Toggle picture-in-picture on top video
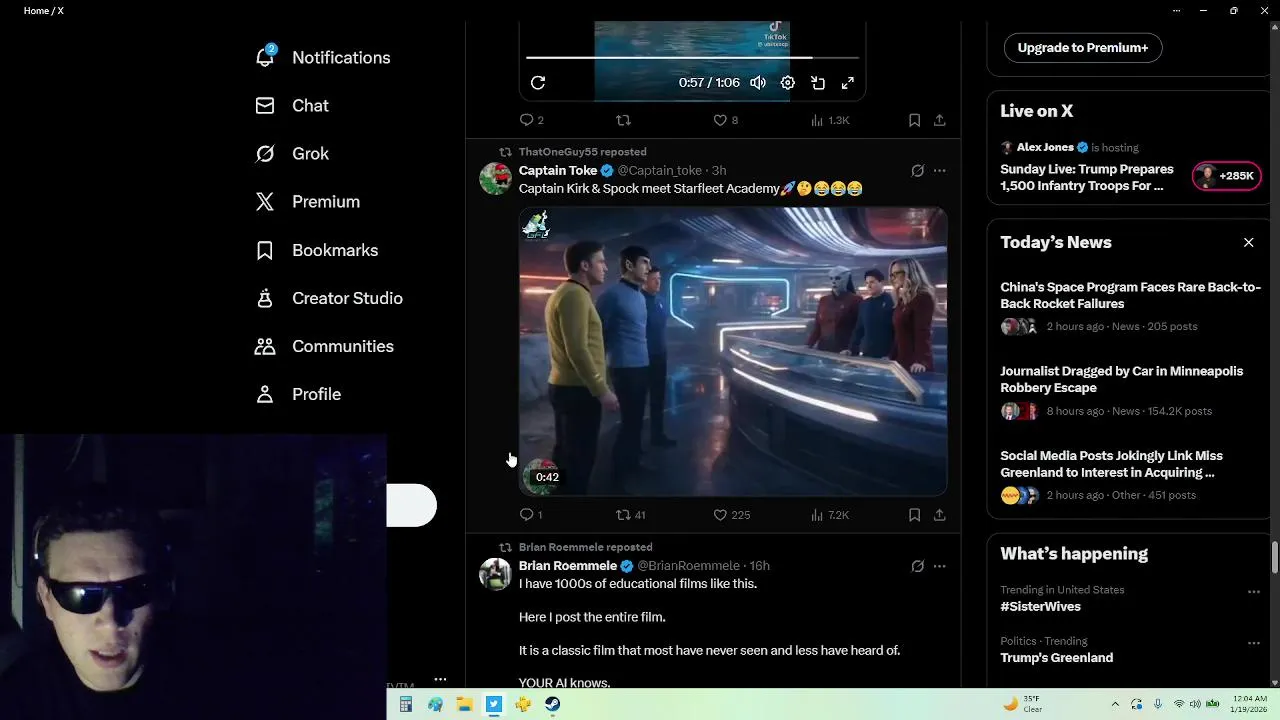This screenshot has height=720, width=1280. click(818, 83)
